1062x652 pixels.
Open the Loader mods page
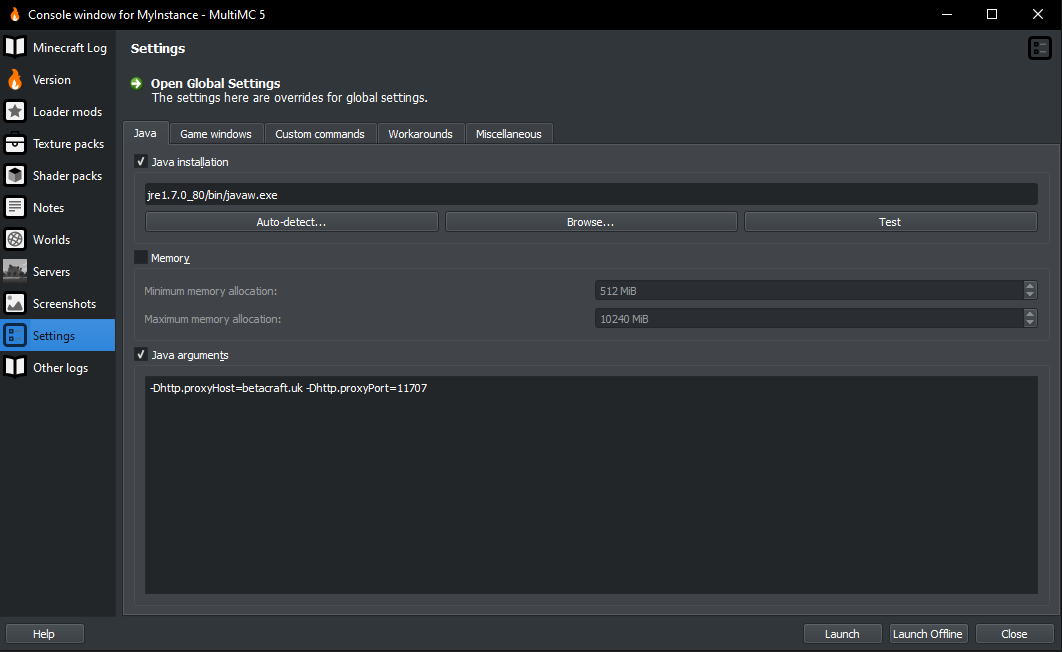point(58,111)
